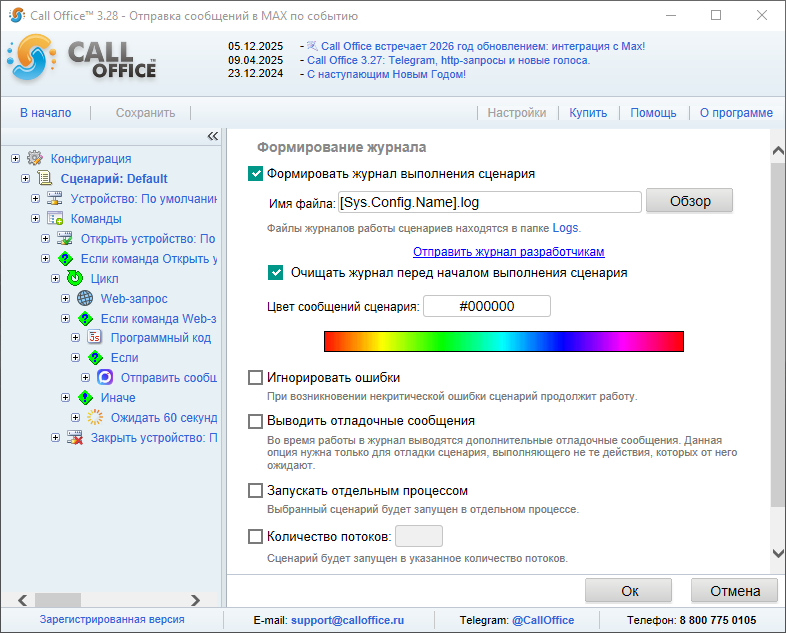786x633 pixels.
Task: Click the red-cross device icon for Закрыть устройство
Action: tap(74, 438)
